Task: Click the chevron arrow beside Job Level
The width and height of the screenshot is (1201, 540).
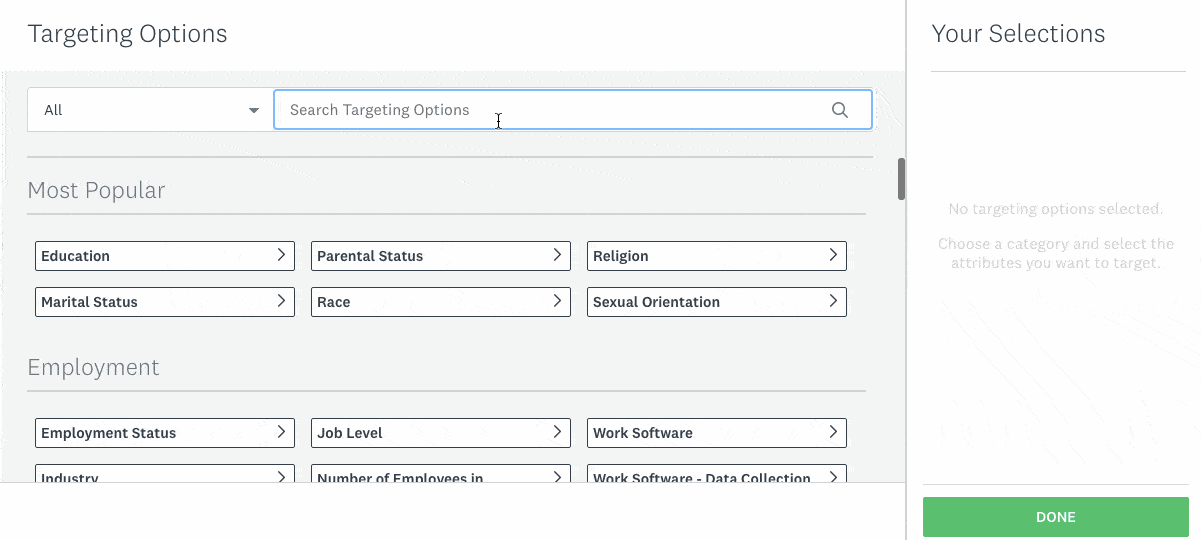Action: [x=557, y=433]
